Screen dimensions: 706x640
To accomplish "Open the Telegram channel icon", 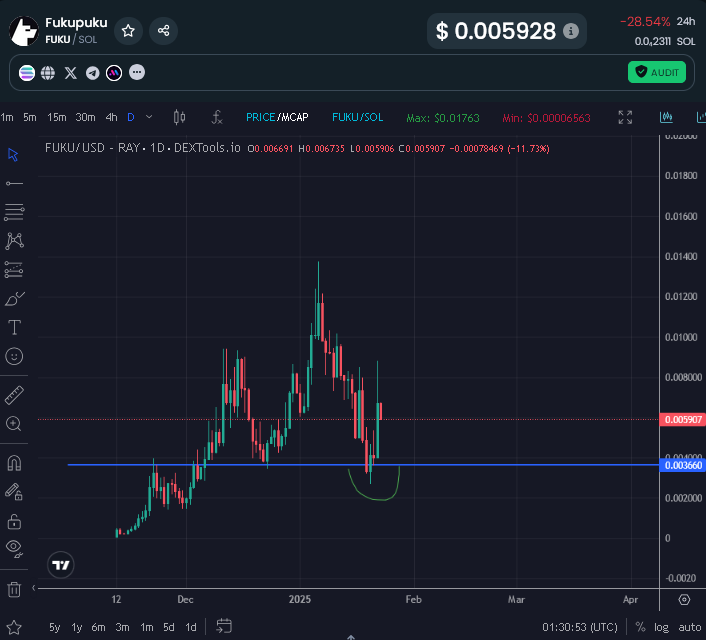I will (x=93, y=73).
